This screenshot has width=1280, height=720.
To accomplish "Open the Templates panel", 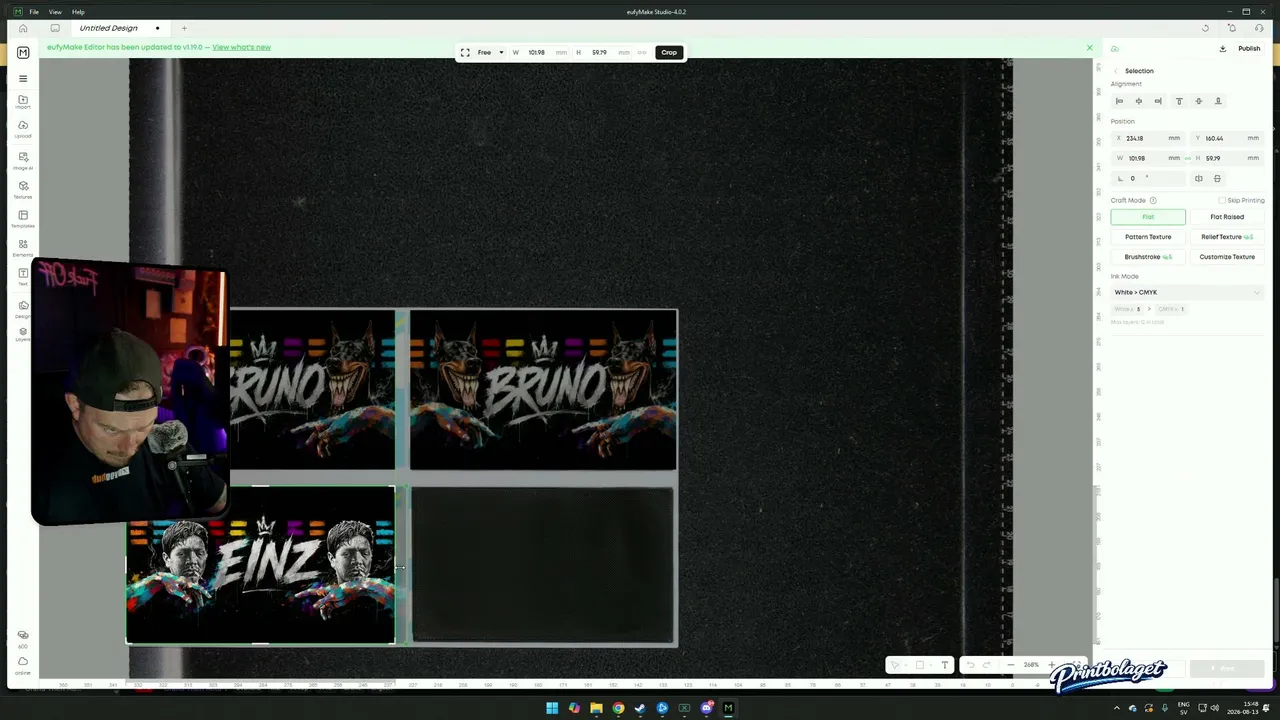I will pos(23,218).
